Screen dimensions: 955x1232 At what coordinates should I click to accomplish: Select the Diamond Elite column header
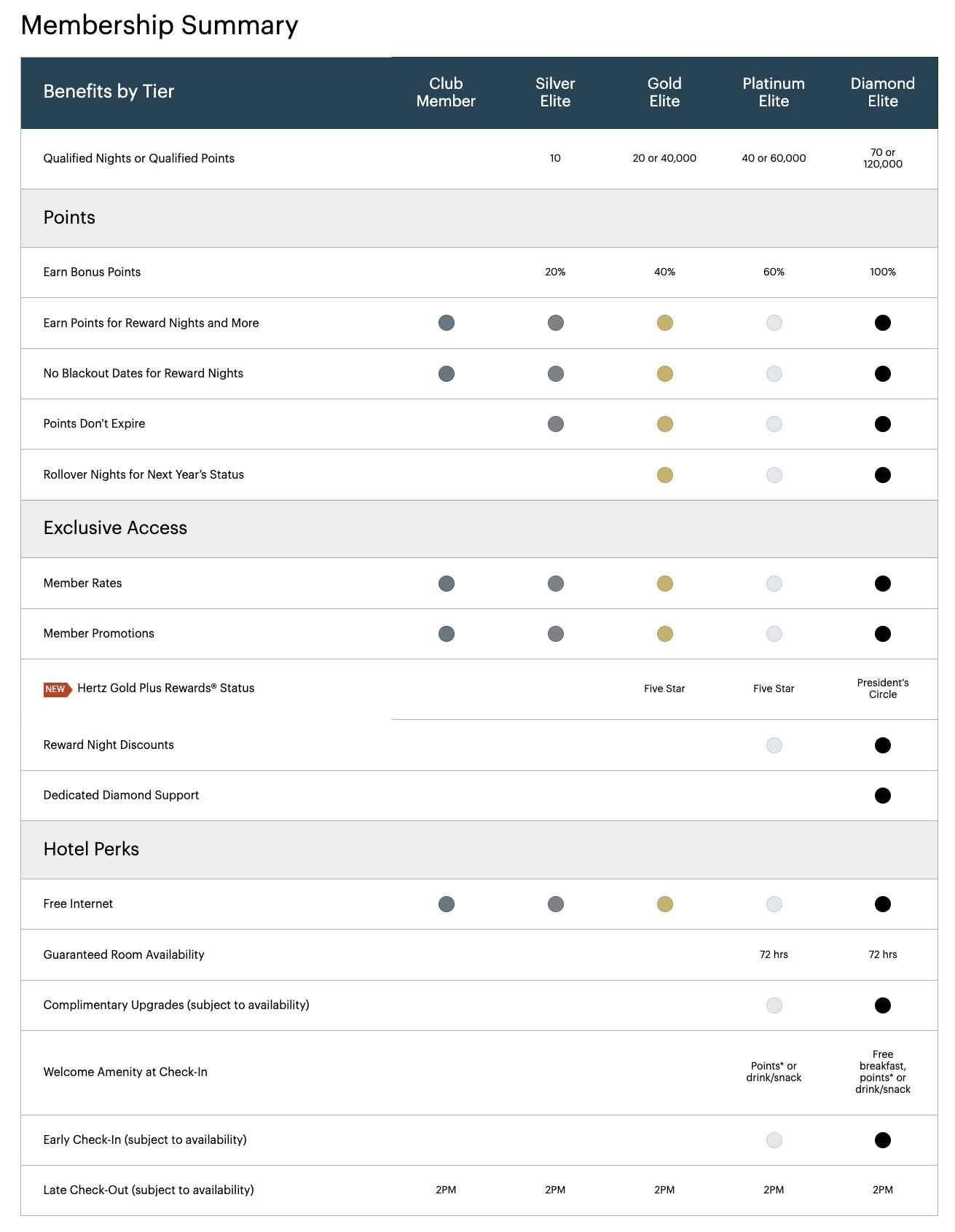click(883, 93)
